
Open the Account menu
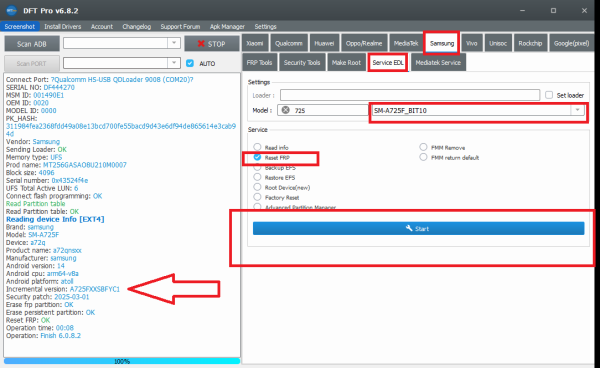(x=102, y=26)
